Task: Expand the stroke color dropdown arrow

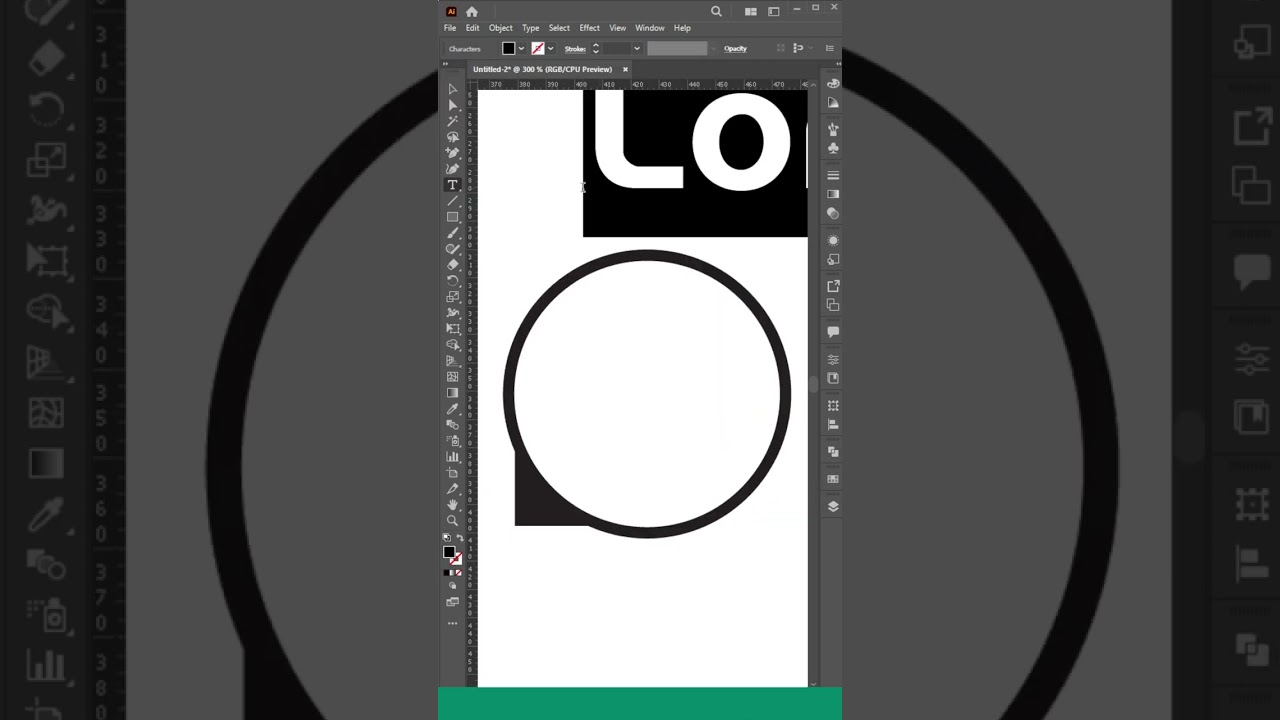Action: point(550,48)
